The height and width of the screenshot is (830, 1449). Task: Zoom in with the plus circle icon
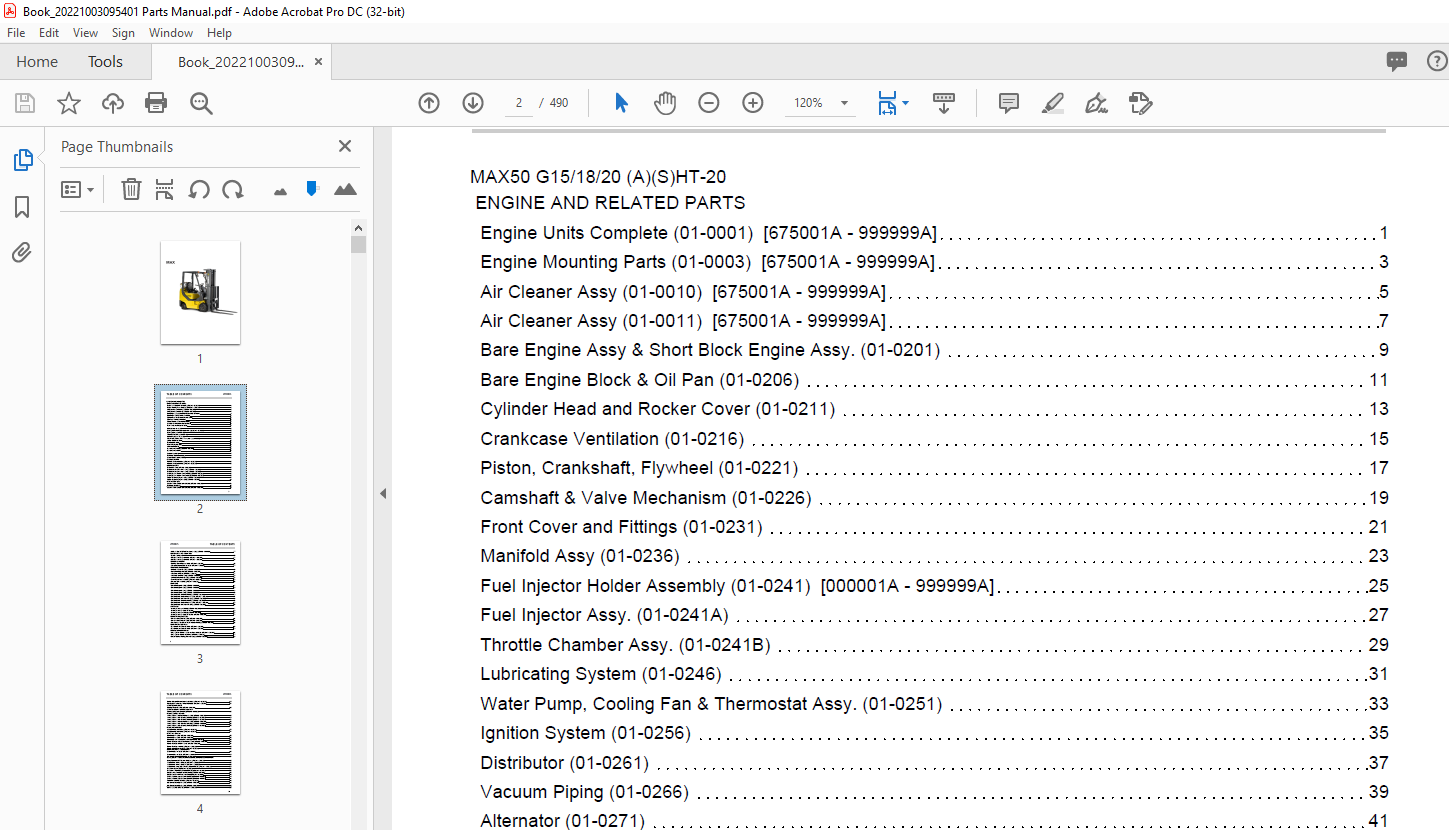coord(753,103)
